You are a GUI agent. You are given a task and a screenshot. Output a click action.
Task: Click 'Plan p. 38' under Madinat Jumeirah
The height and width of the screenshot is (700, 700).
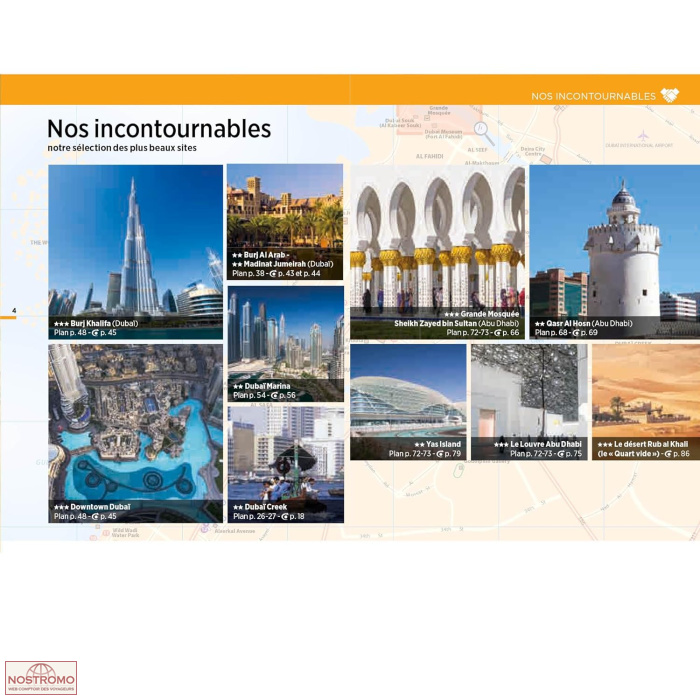pyautogui.click(x=248, y=273)
